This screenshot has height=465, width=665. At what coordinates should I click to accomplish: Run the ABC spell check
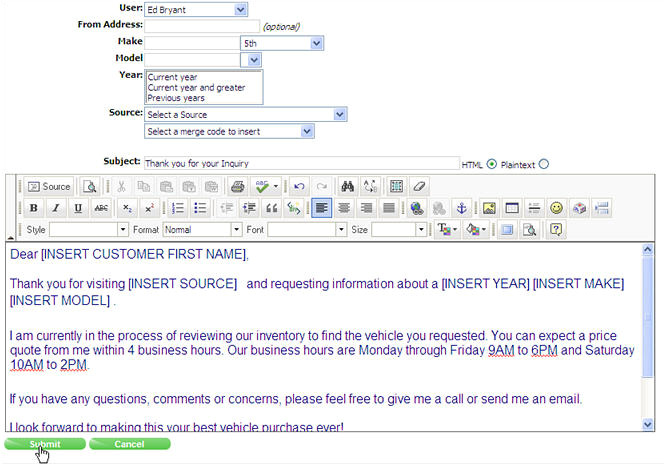tap(262, 186)
